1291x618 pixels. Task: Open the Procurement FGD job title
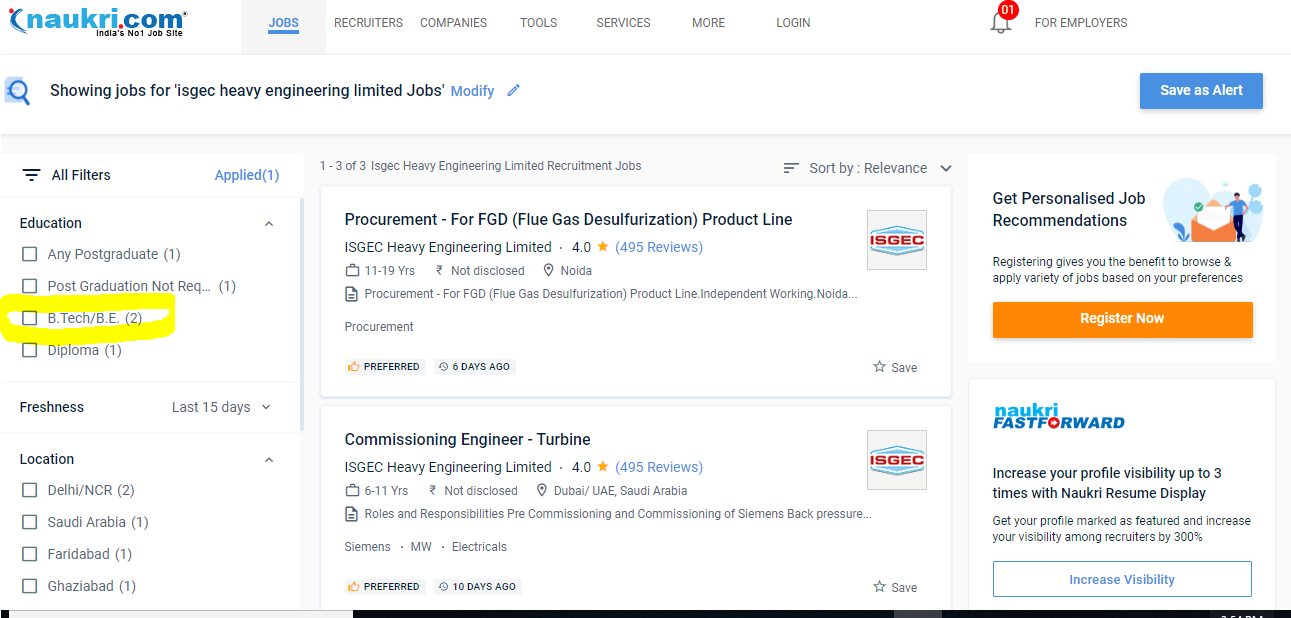click(568, 220)
